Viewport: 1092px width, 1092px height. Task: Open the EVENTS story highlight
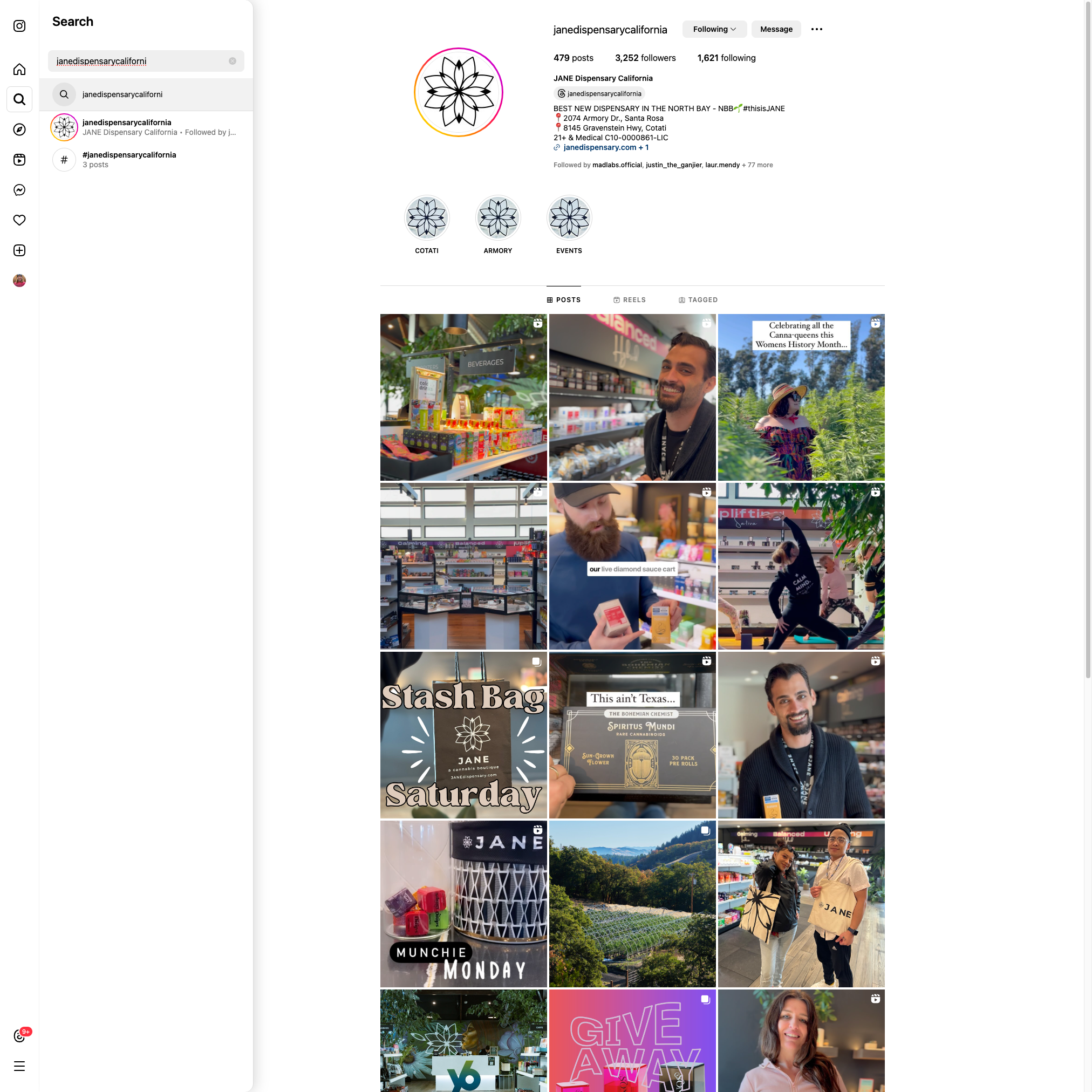(x=569, y=225)
